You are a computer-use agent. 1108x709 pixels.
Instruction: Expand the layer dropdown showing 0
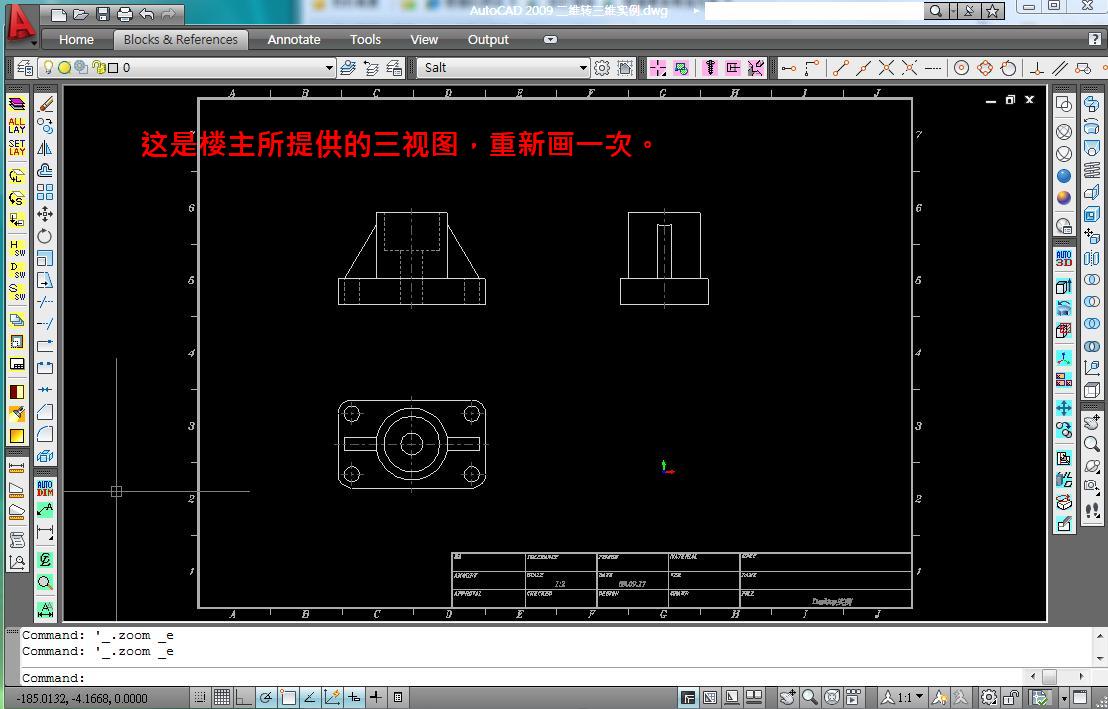(329, 68)
